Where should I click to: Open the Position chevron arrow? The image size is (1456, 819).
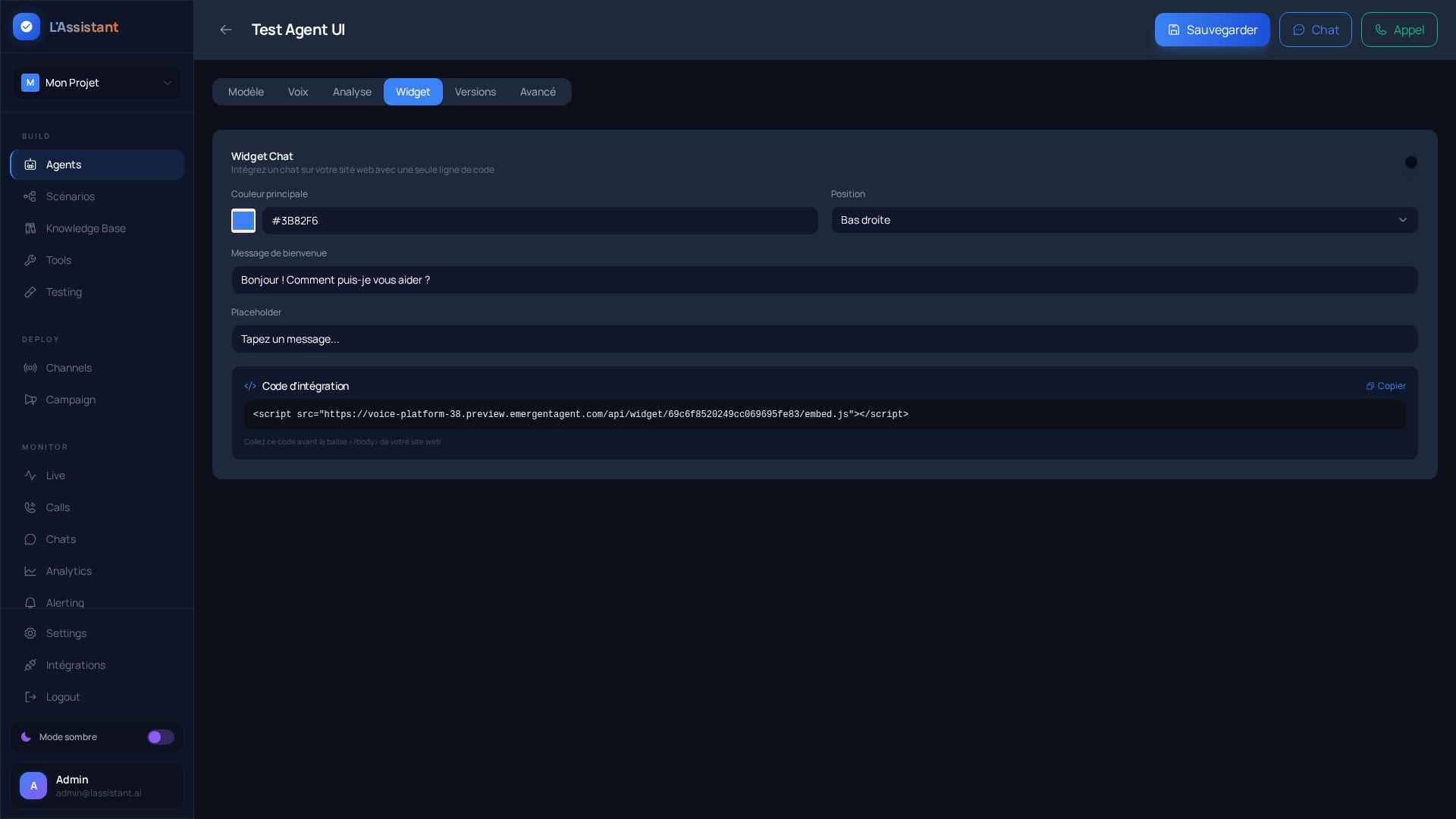(x=1402, y=220)
